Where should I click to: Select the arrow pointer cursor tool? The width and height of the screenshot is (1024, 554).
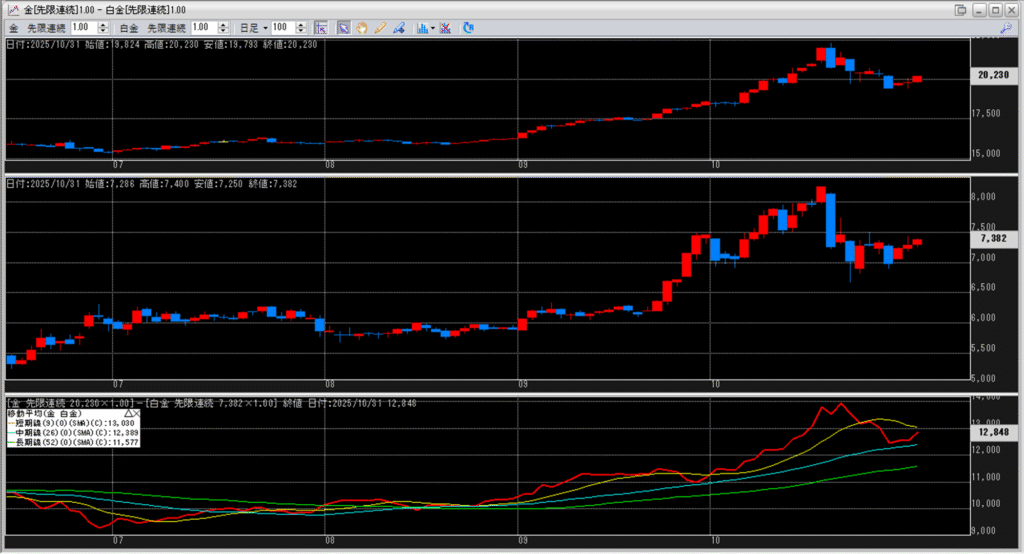pyautogui.click(x=343, y=27)
